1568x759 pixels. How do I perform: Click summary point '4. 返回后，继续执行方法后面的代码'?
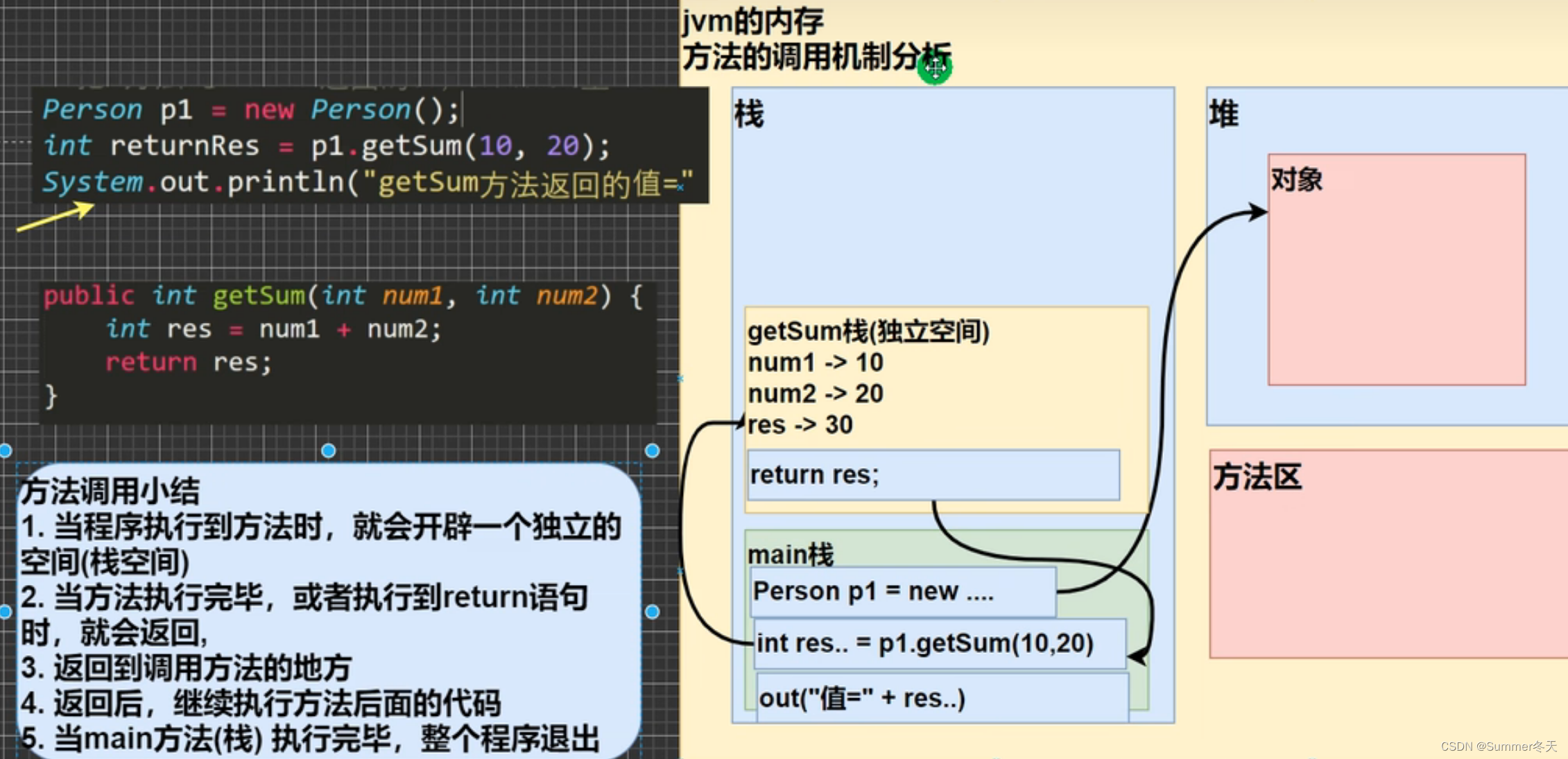(x=260, y=703)
